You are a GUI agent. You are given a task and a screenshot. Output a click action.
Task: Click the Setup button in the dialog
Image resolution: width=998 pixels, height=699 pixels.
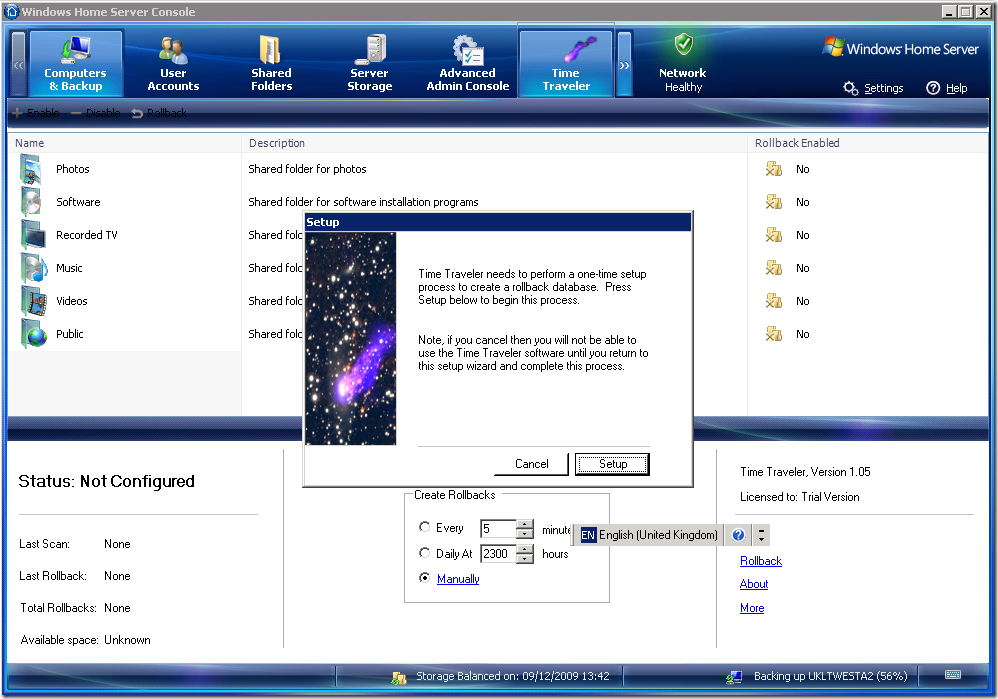click(612, 464)
